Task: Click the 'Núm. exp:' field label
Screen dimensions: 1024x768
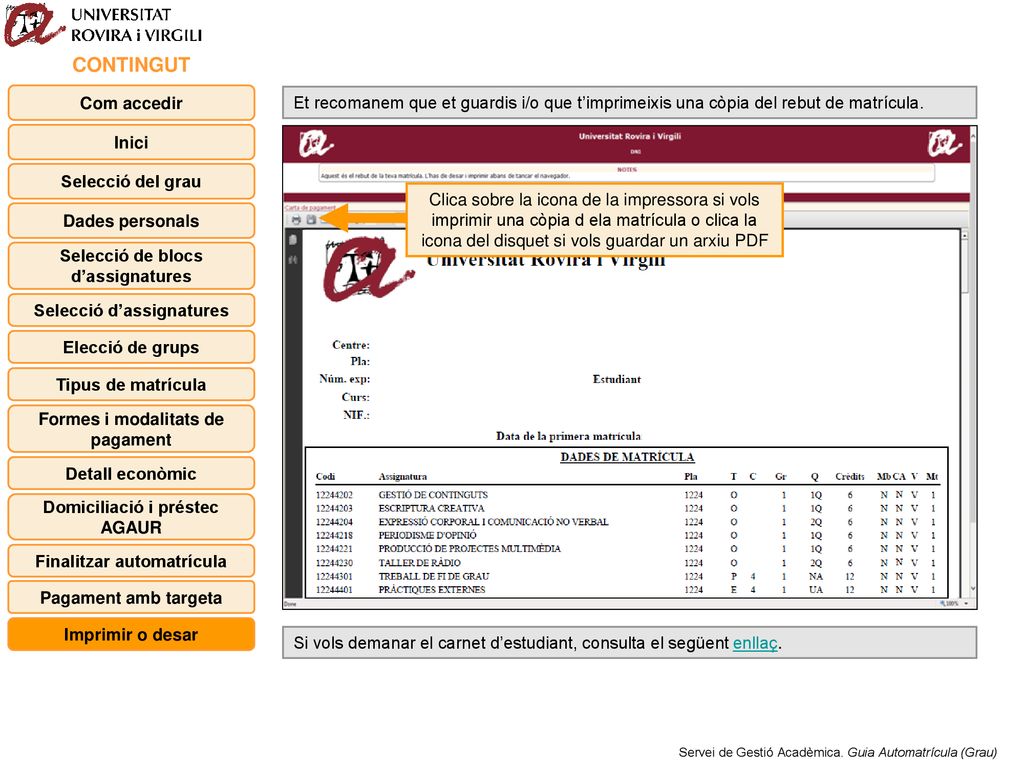Action: pos(344,379)
